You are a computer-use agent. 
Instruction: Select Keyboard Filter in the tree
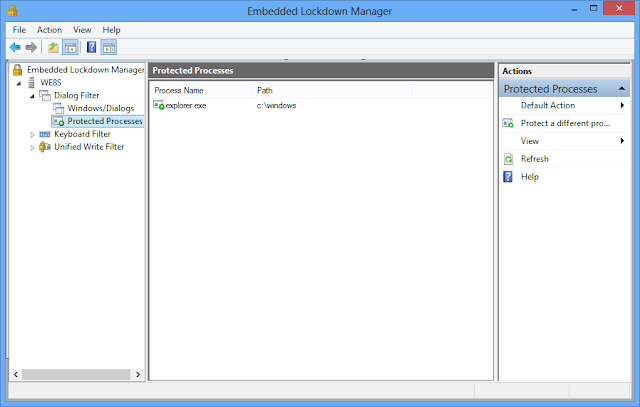82,134
